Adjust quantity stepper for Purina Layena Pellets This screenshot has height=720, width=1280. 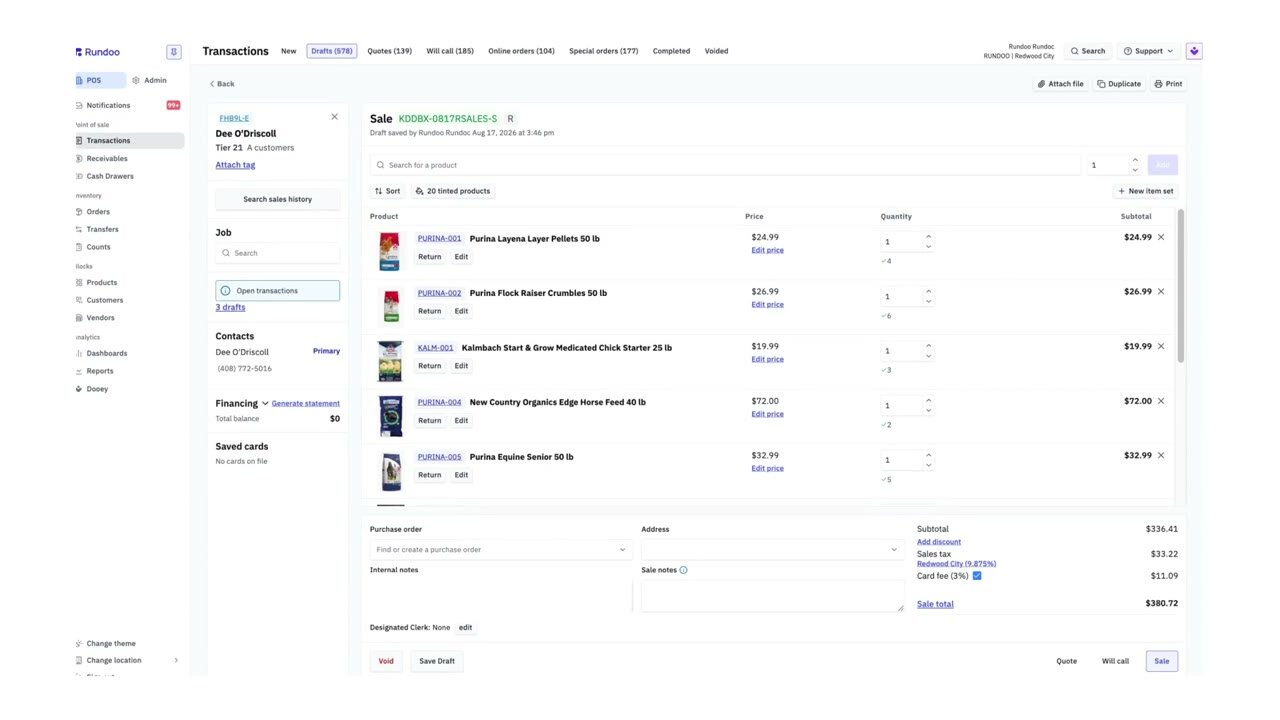pyautogui.click(x=928, y=242)
